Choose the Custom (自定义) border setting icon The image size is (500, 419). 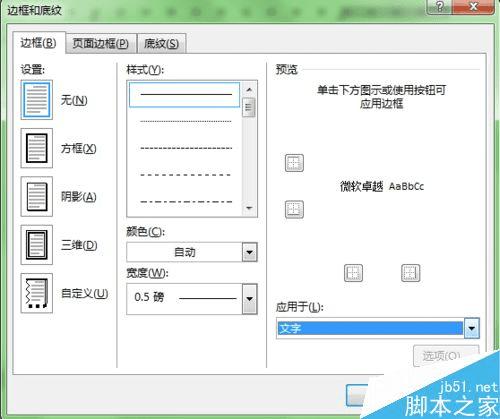tap(37, 293)
